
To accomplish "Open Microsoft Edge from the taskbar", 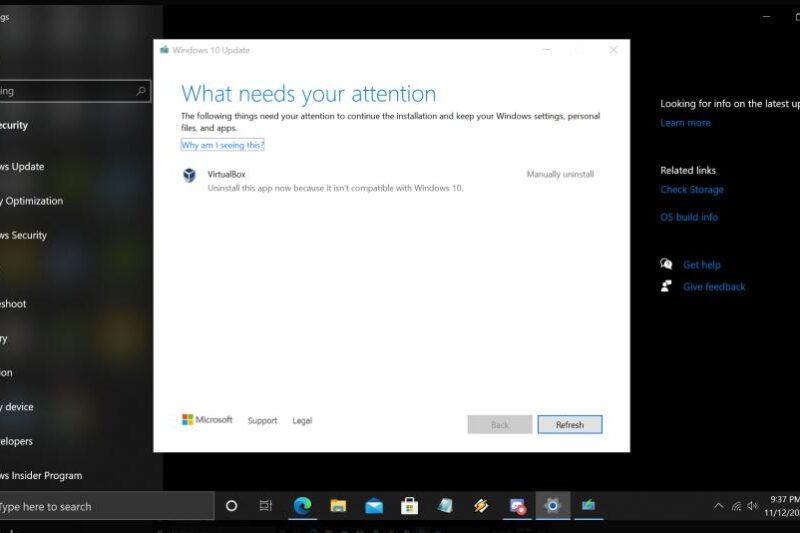I will [x=302, y=505].
